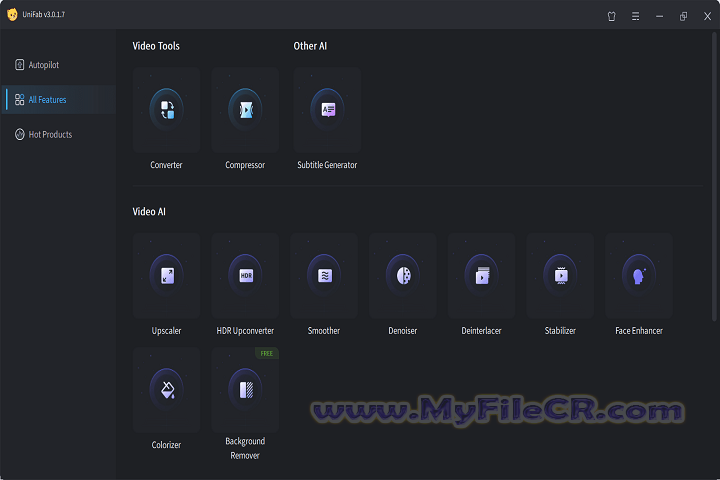Click the vertical scrollbar on the right
720x480 pixels.
pos(714,177)
